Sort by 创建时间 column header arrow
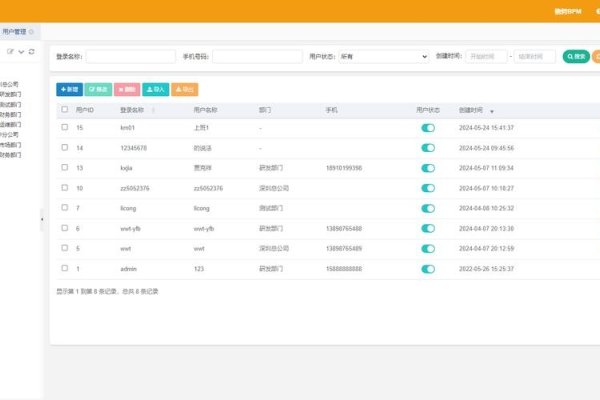 [x=492, y=110]
